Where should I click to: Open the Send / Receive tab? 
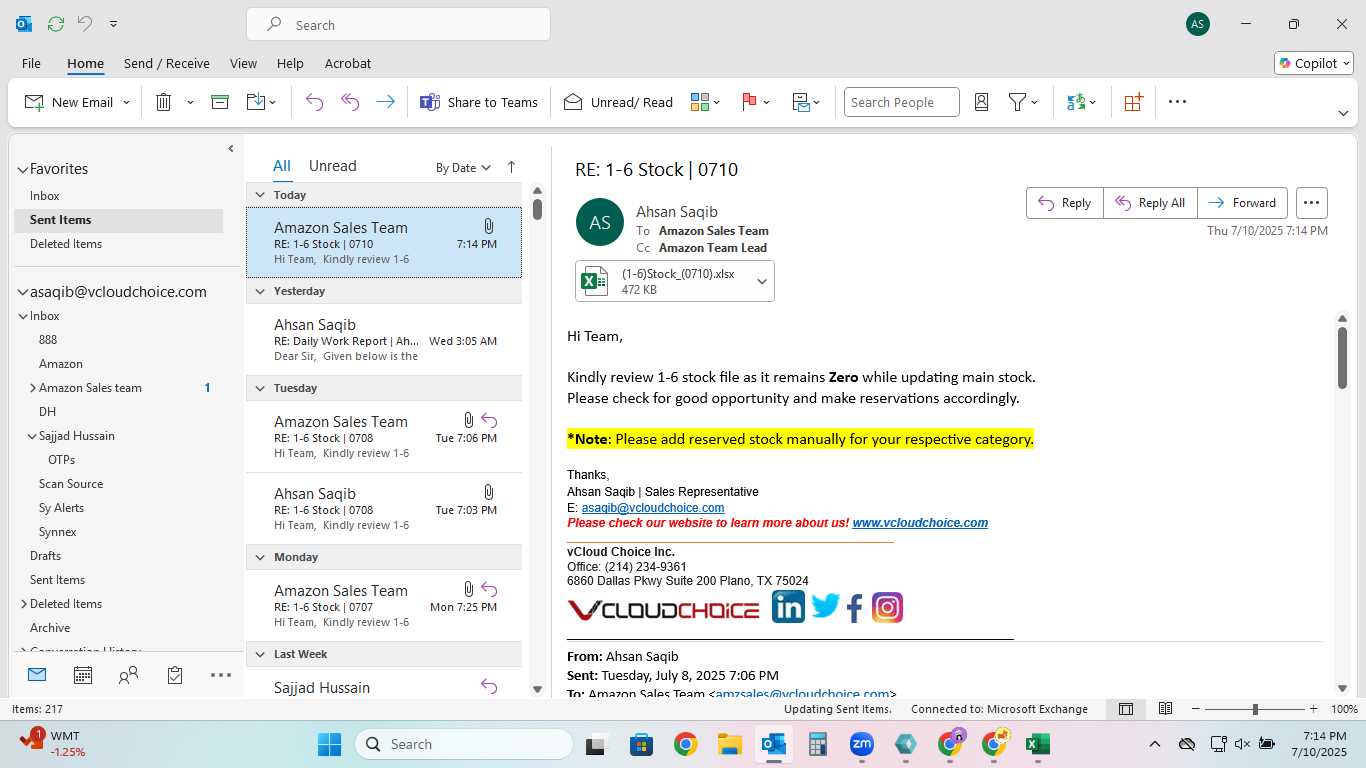point(167,63)
